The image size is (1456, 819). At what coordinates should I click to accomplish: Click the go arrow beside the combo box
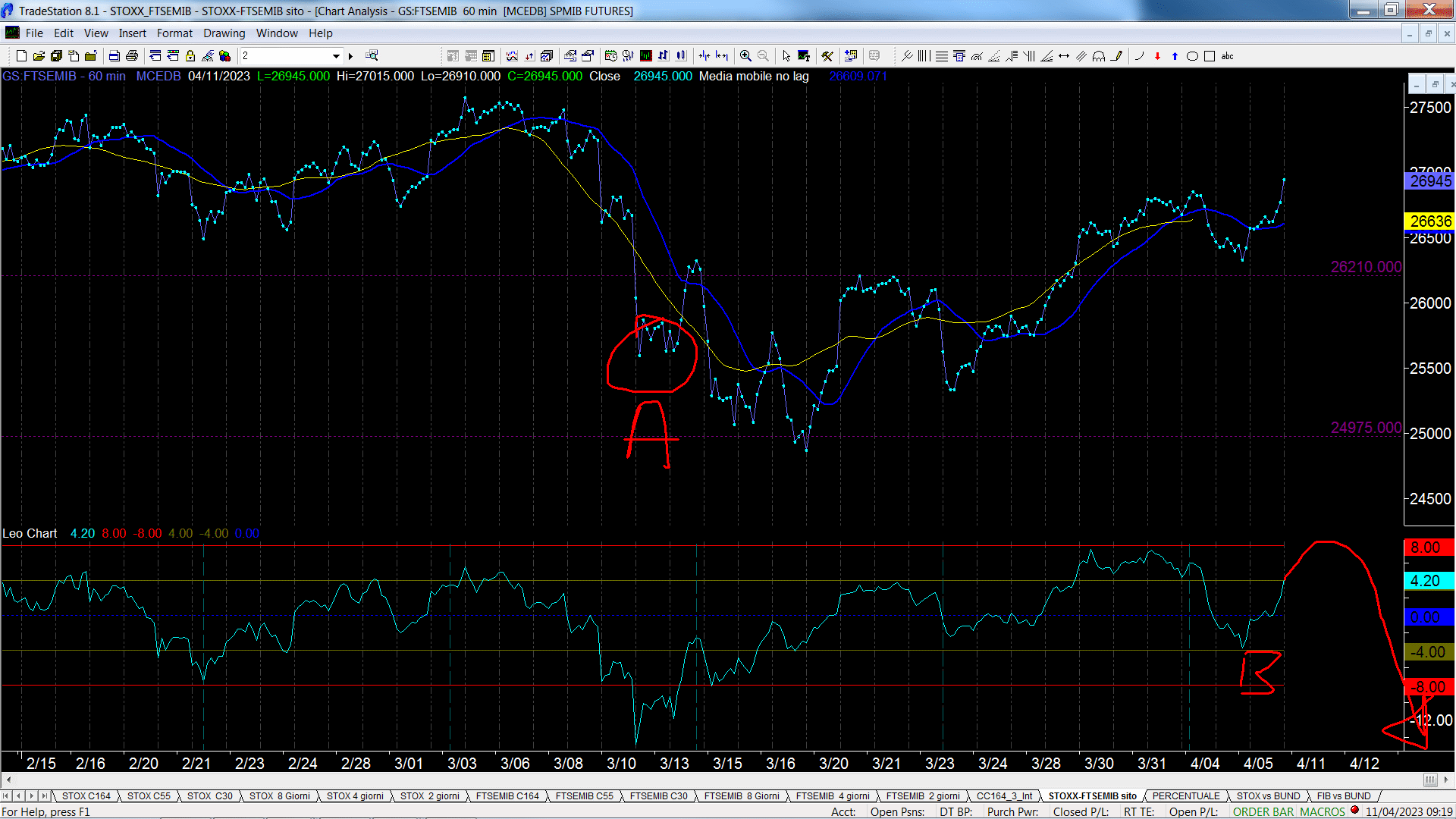click(x=350, y=56)
